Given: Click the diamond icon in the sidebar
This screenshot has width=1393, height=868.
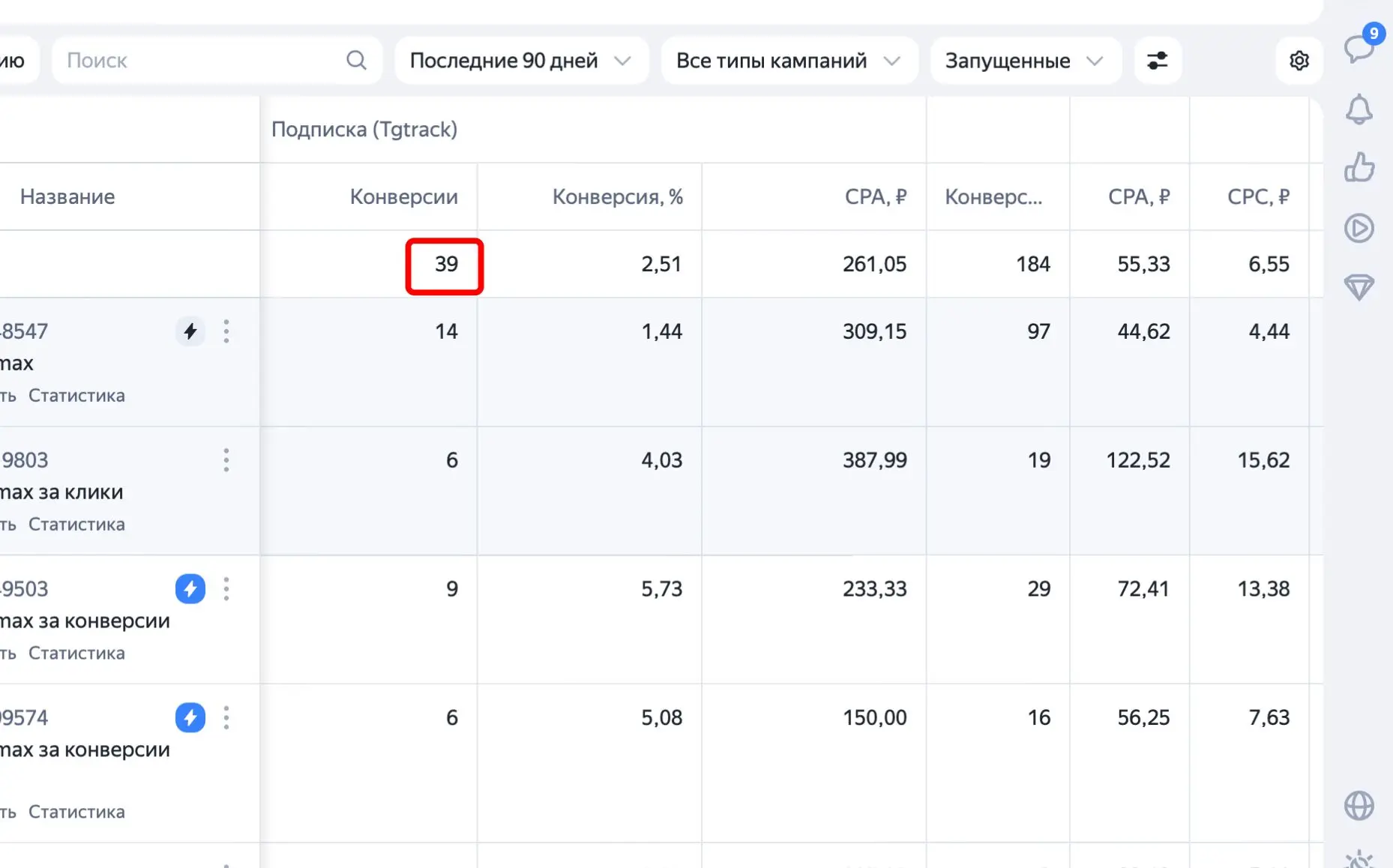Looking at the screenshot, I should 1359,287.
